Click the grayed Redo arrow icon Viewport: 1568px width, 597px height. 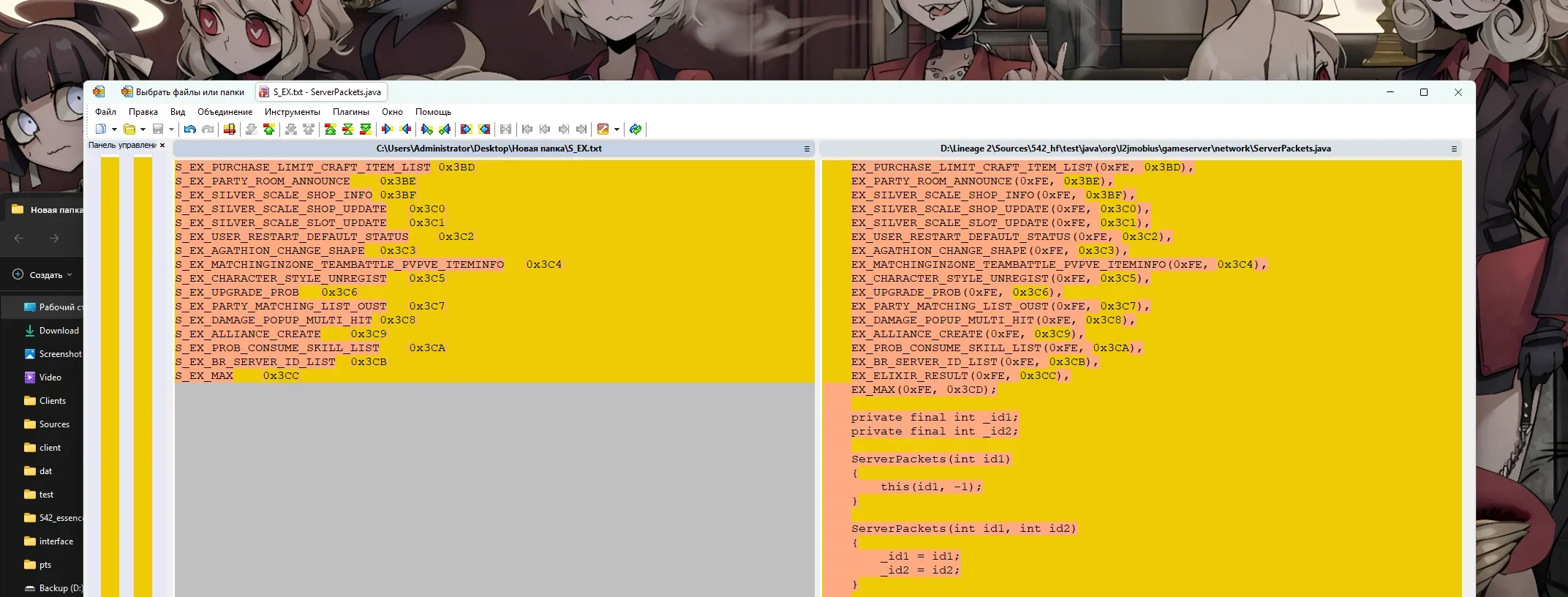[x=208, y=129]
